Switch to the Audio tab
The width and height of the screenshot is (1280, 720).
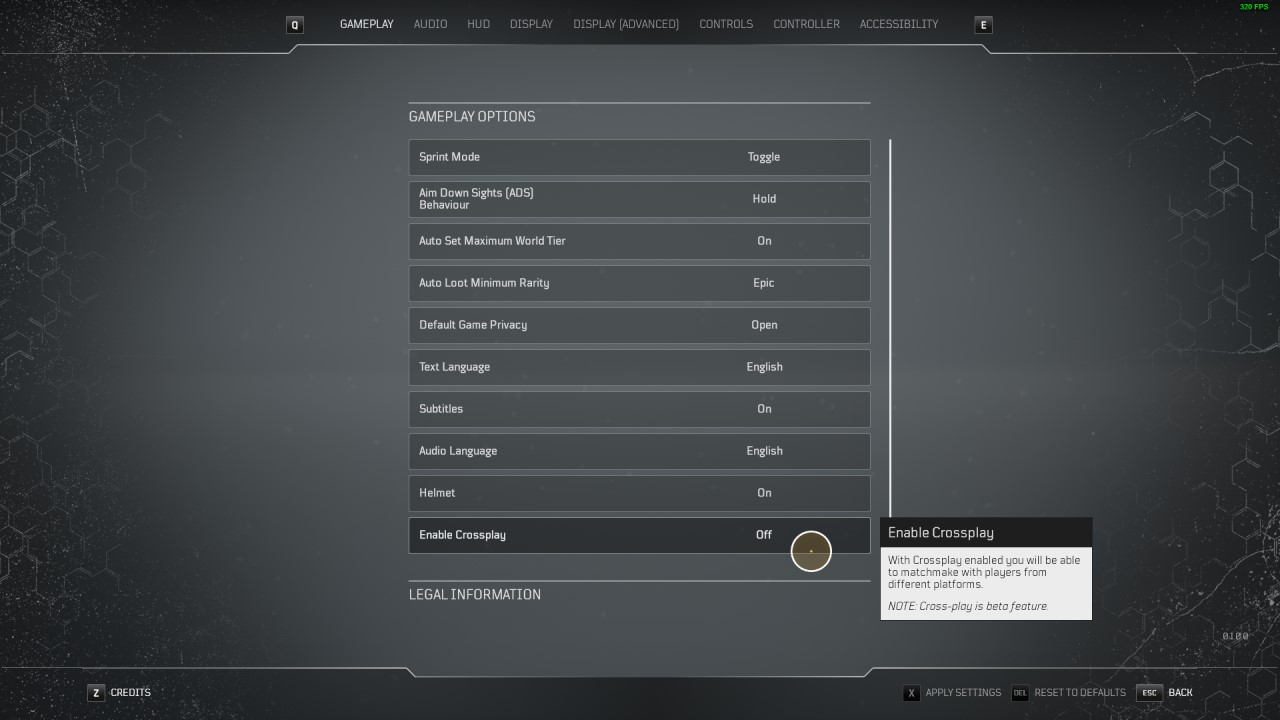430,24
